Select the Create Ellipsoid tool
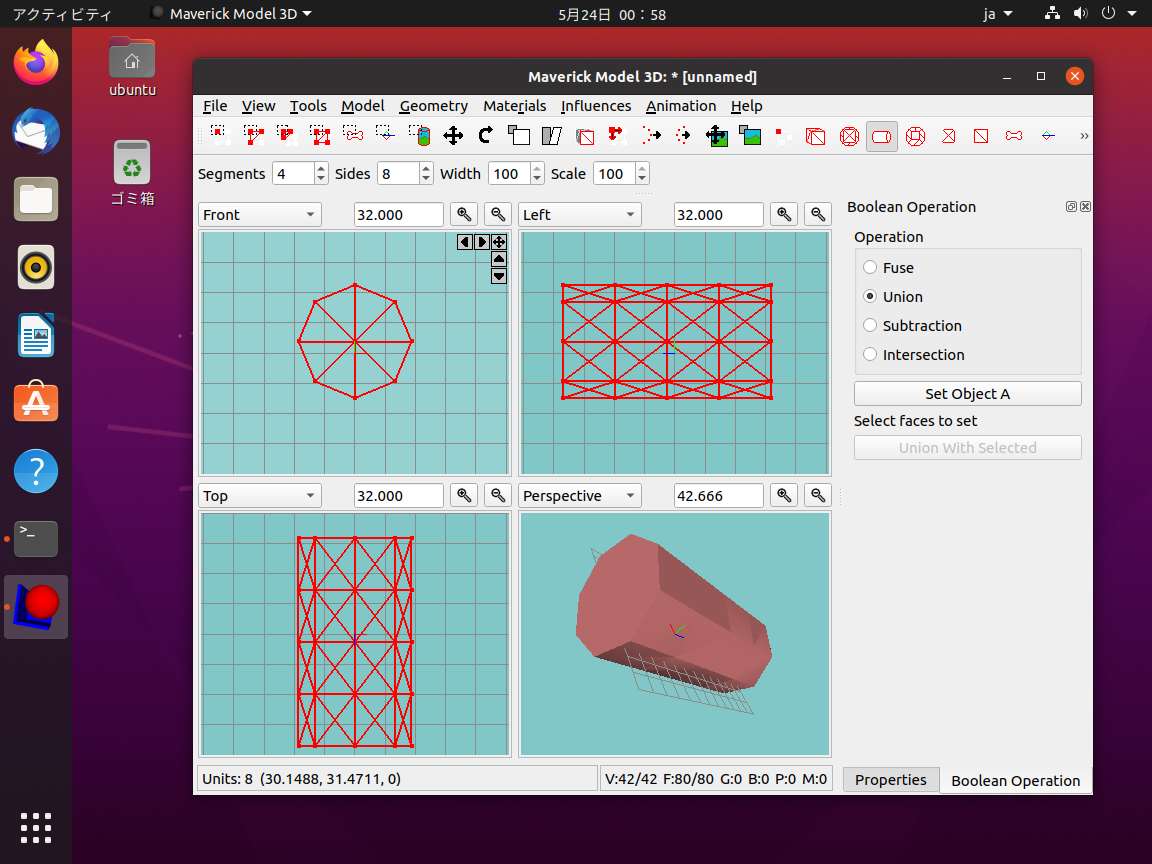This screenshot has width=1152, height=864. pyautogui.click(x=849, y=135)
